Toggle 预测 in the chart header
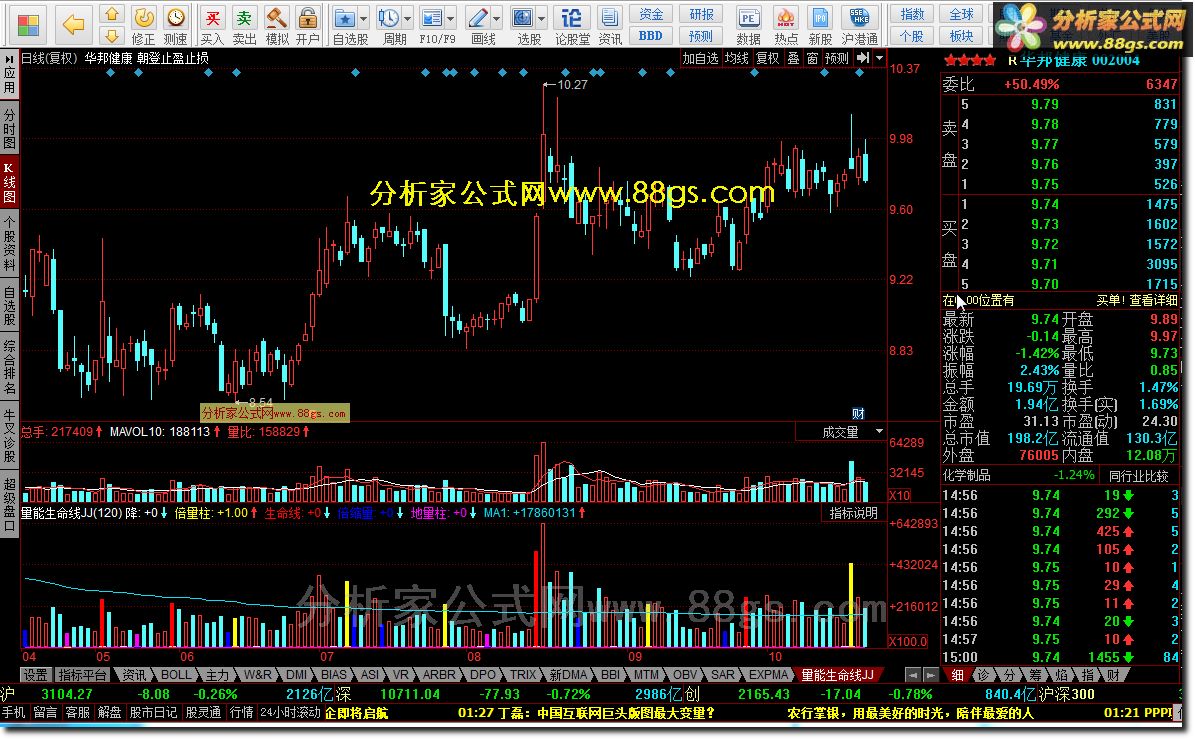 (x=837, y=58)
